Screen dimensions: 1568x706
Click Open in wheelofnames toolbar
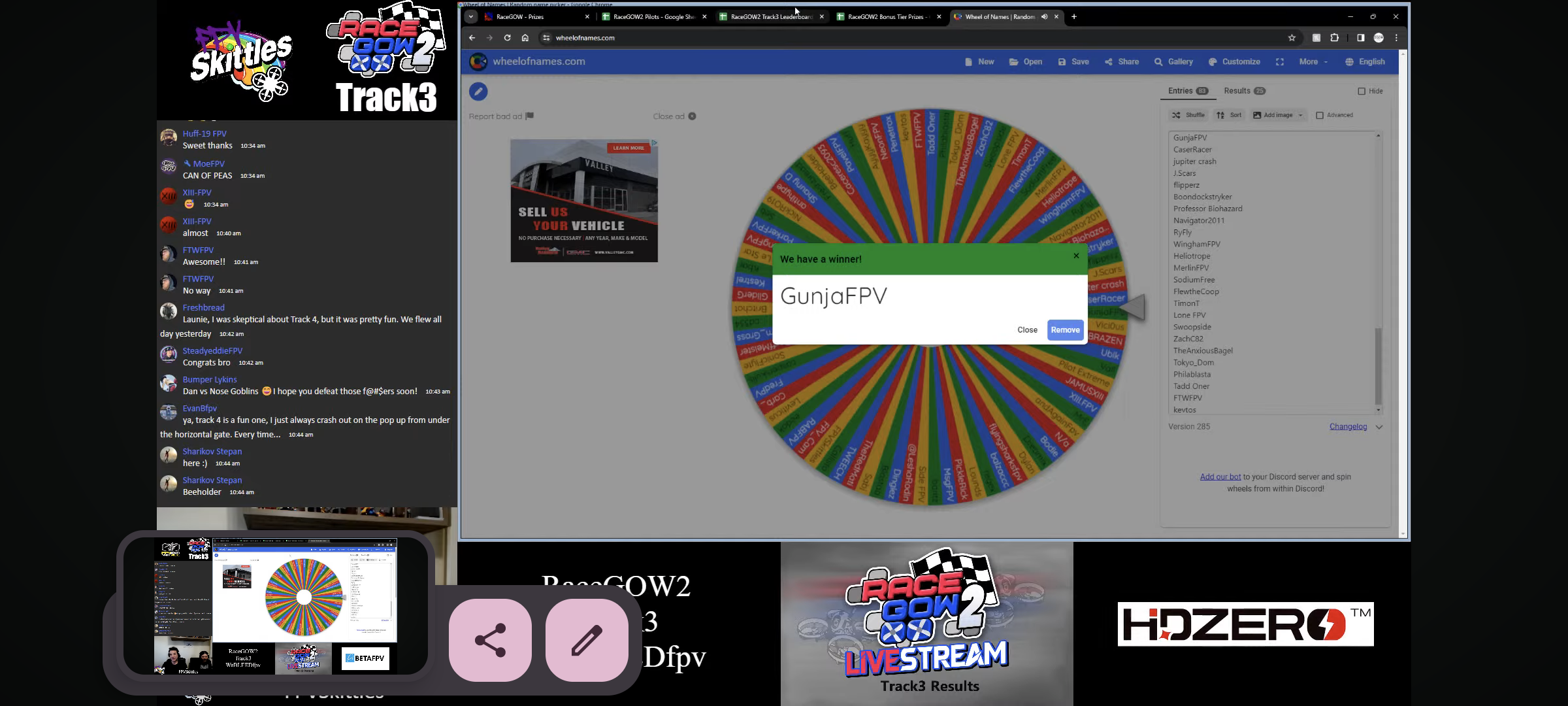(x=1026, y=62)
